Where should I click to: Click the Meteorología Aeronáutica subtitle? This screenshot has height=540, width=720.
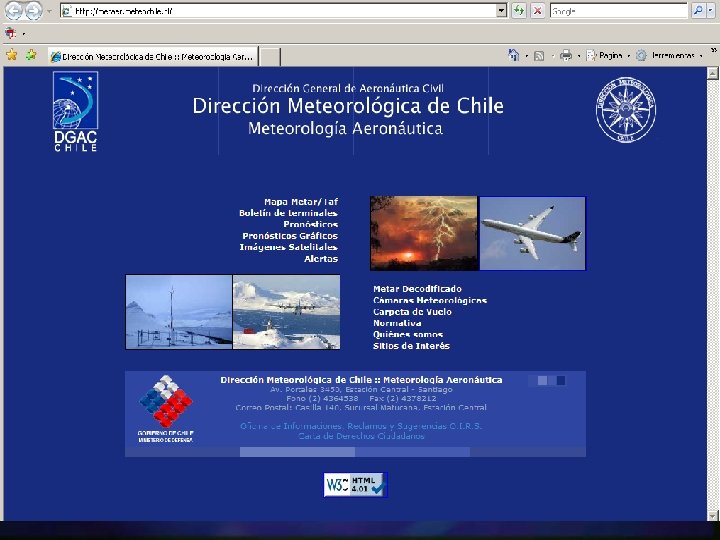(x=345, y=128)
